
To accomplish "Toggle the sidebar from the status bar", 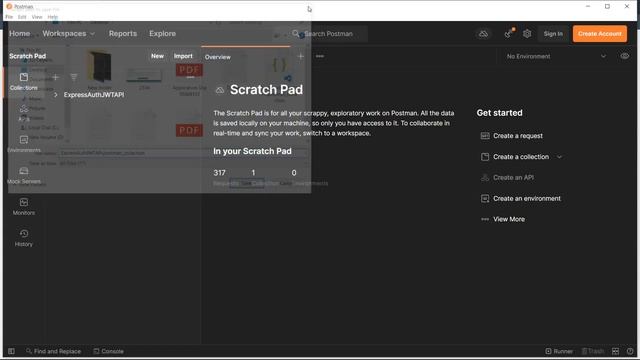I will [11, 351].
